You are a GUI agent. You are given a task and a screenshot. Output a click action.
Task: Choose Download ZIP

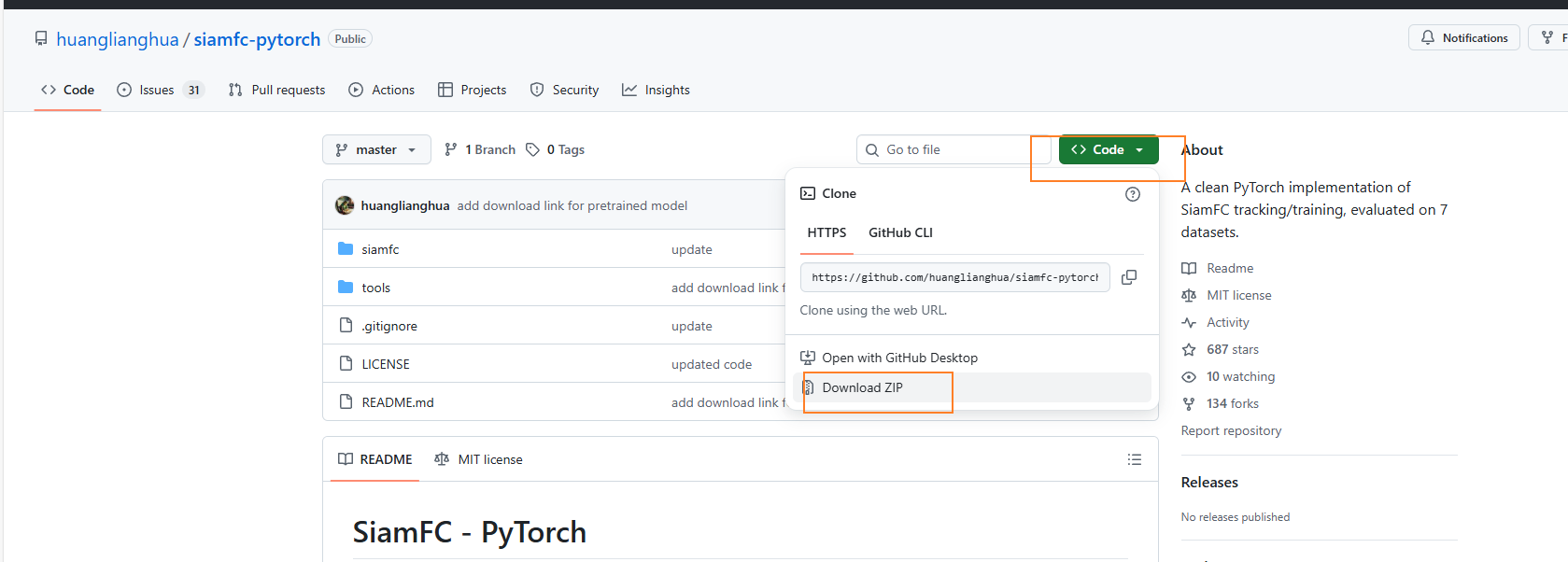coord(972,387)
